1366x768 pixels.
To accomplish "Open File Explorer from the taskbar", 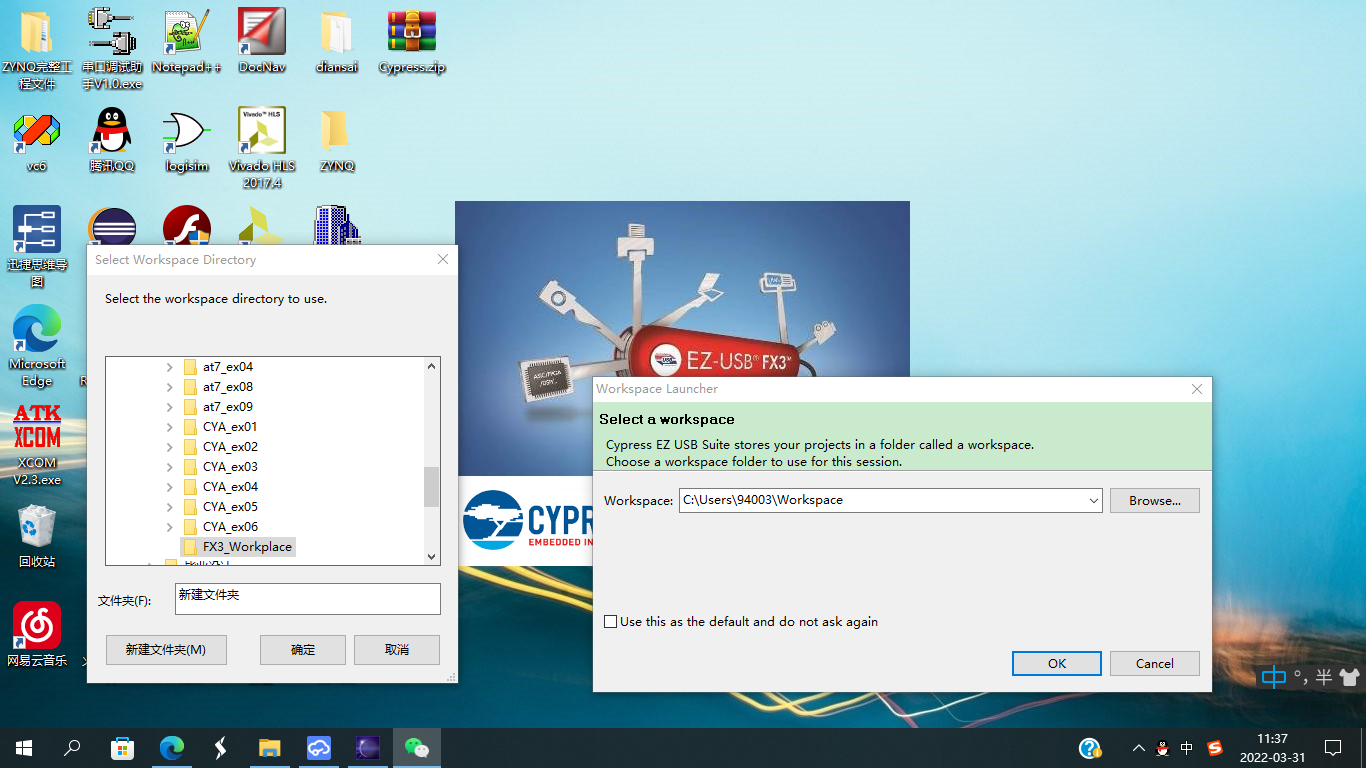I will 269,747.
